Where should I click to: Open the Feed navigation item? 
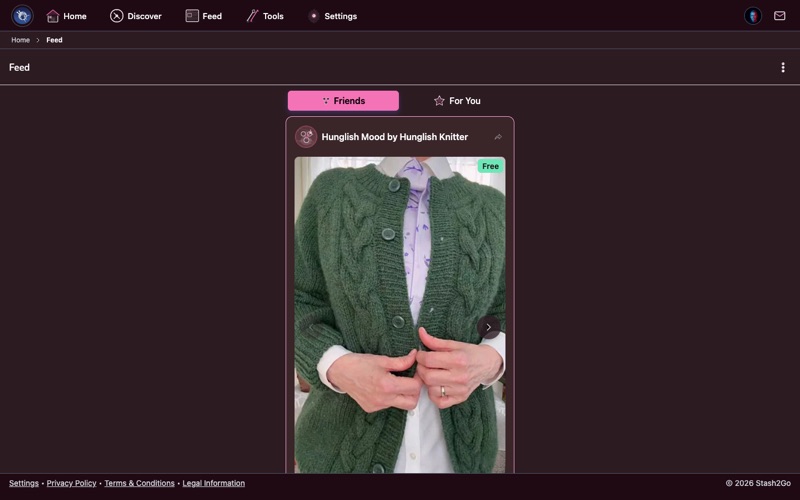click(204, 16)
